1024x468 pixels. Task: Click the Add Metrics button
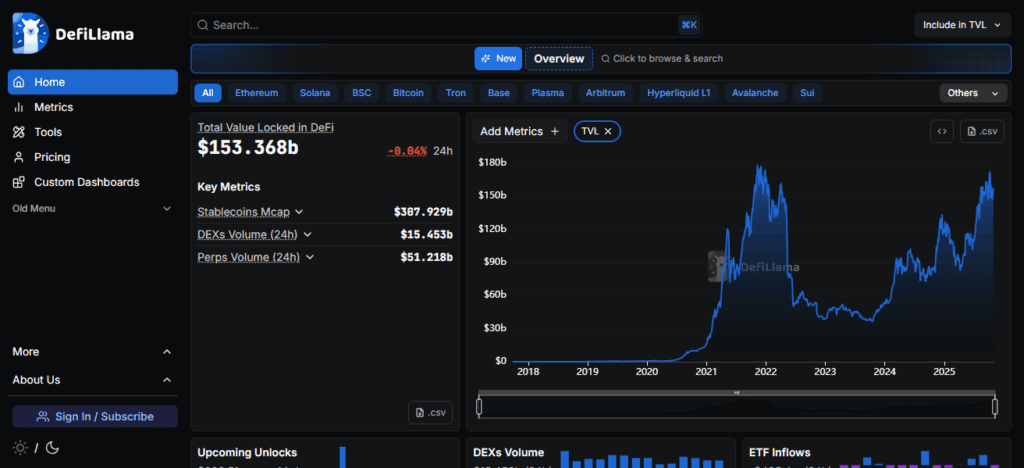(518, 131)
